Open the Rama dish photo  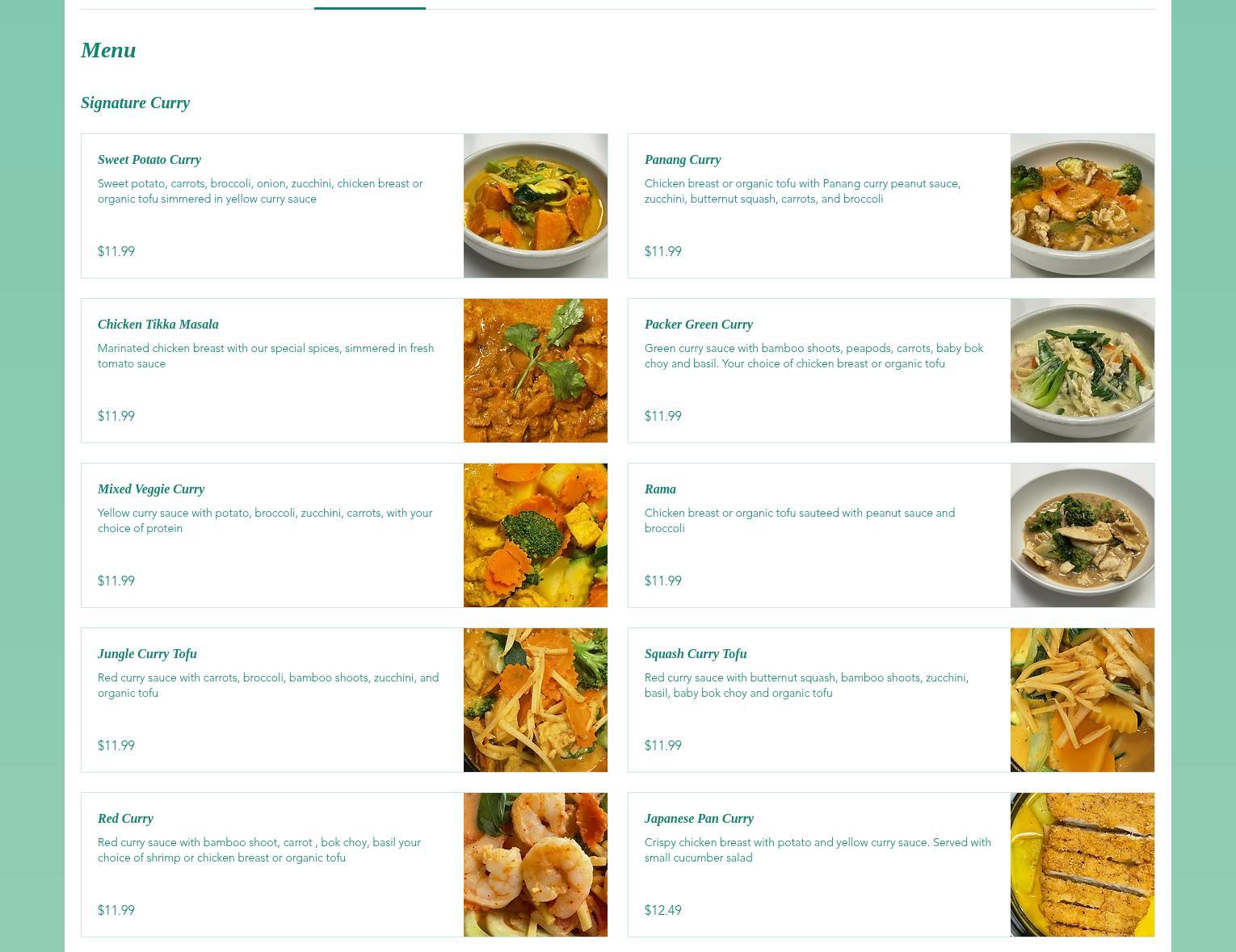(1083, 535)
